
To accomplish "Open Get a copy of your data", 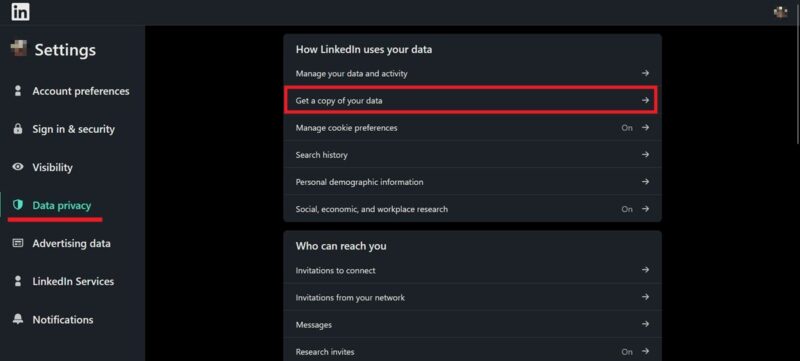I will pos(472,100).
